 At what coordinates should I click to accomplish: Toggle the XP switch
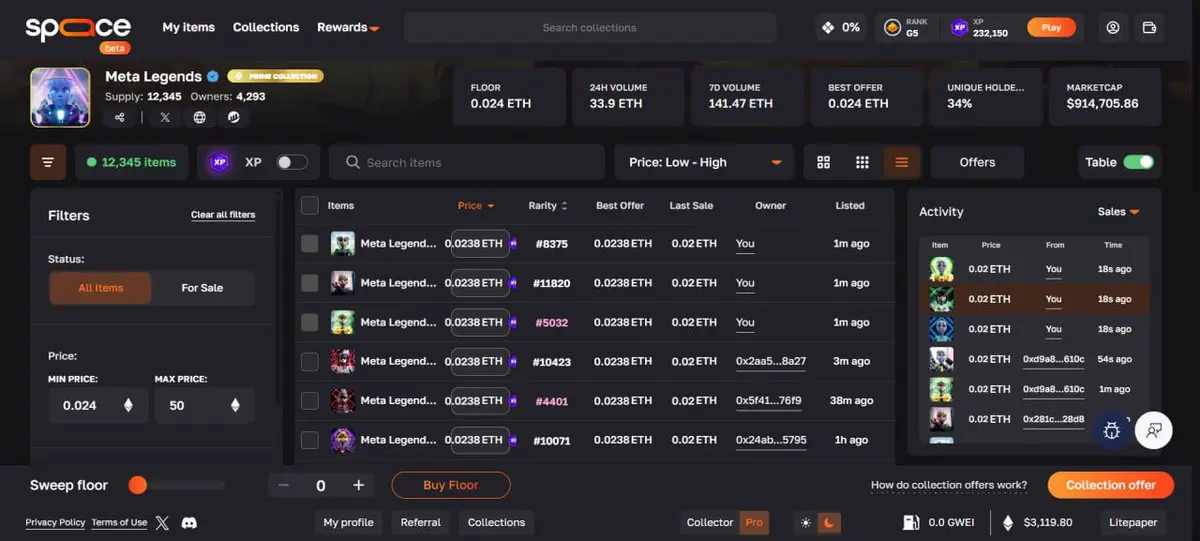tap(292, 162)
